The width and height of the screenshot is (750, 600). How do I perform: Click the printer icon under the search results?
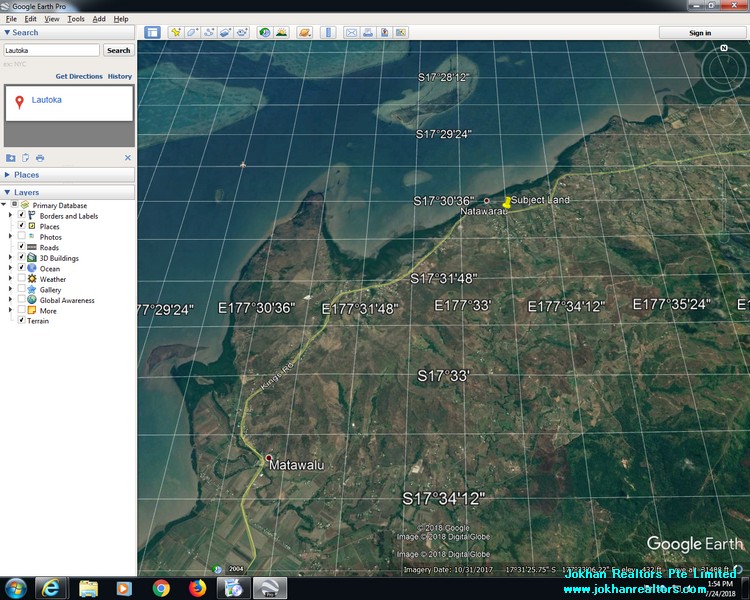coord(40,158)
